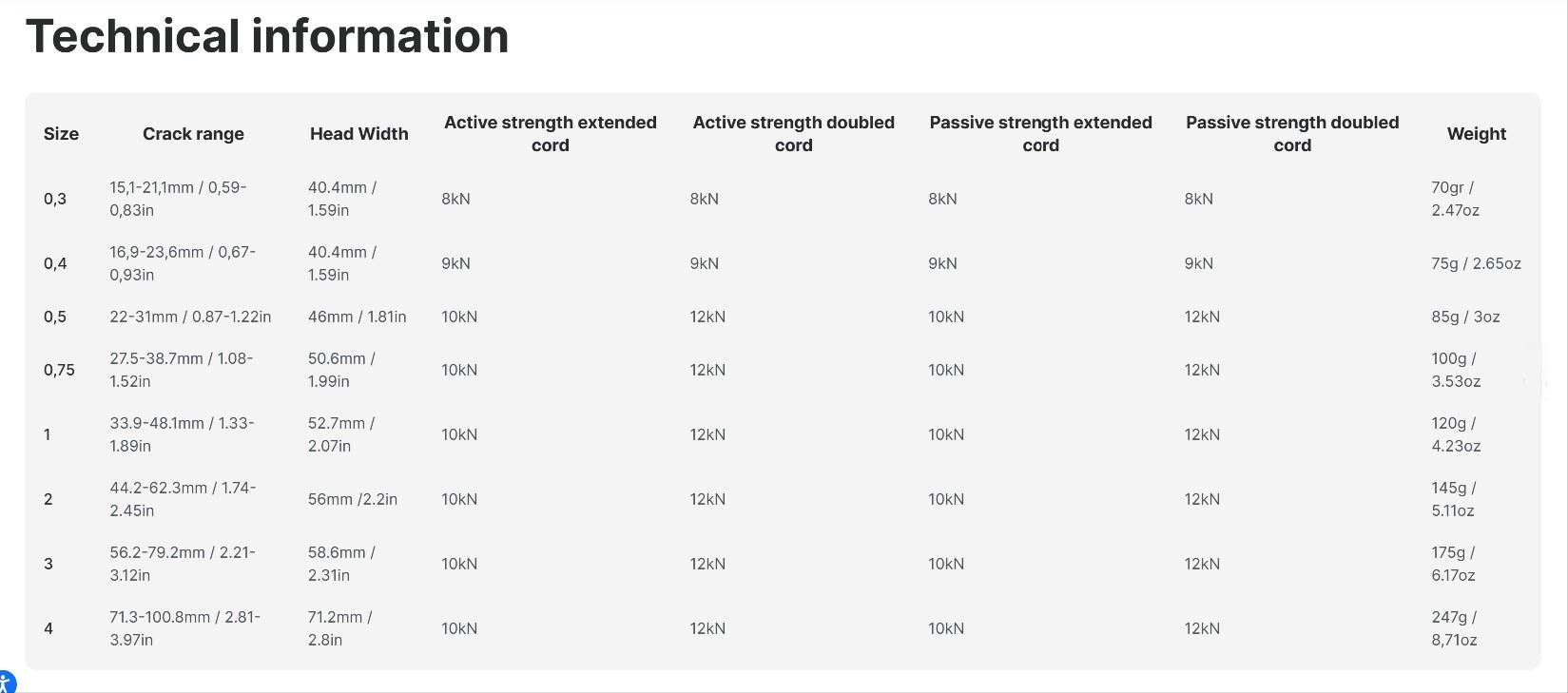
Task: Select the Size column header
Action: point(61,134)
